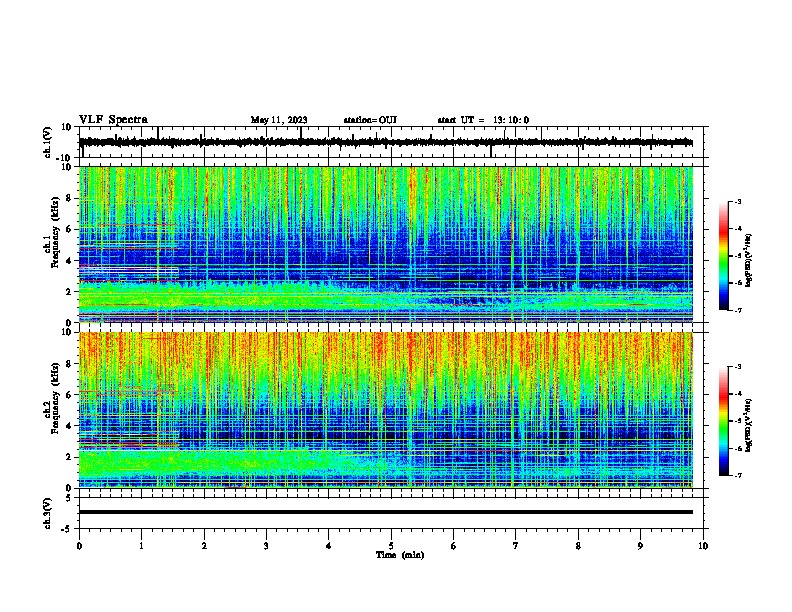Click the 'ch.1(V)' waveform axis label

[x=48, y=142]
